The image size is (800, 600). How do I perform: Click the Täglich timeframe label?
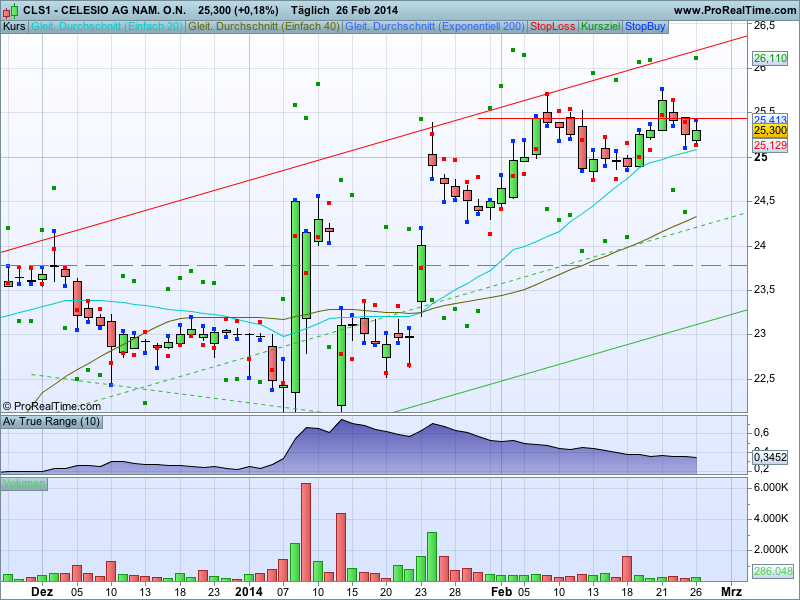point(312,10)
